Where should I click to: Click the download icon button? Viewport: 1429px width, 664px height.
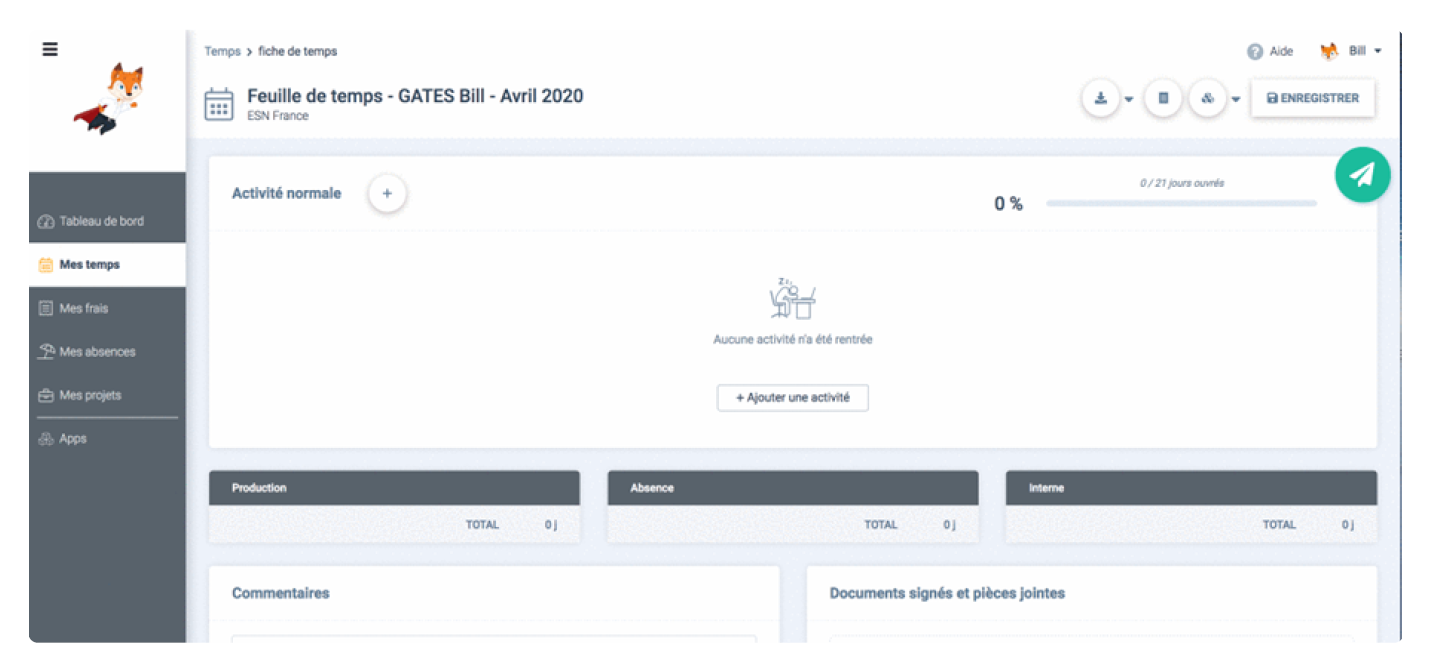point(1100,98)
